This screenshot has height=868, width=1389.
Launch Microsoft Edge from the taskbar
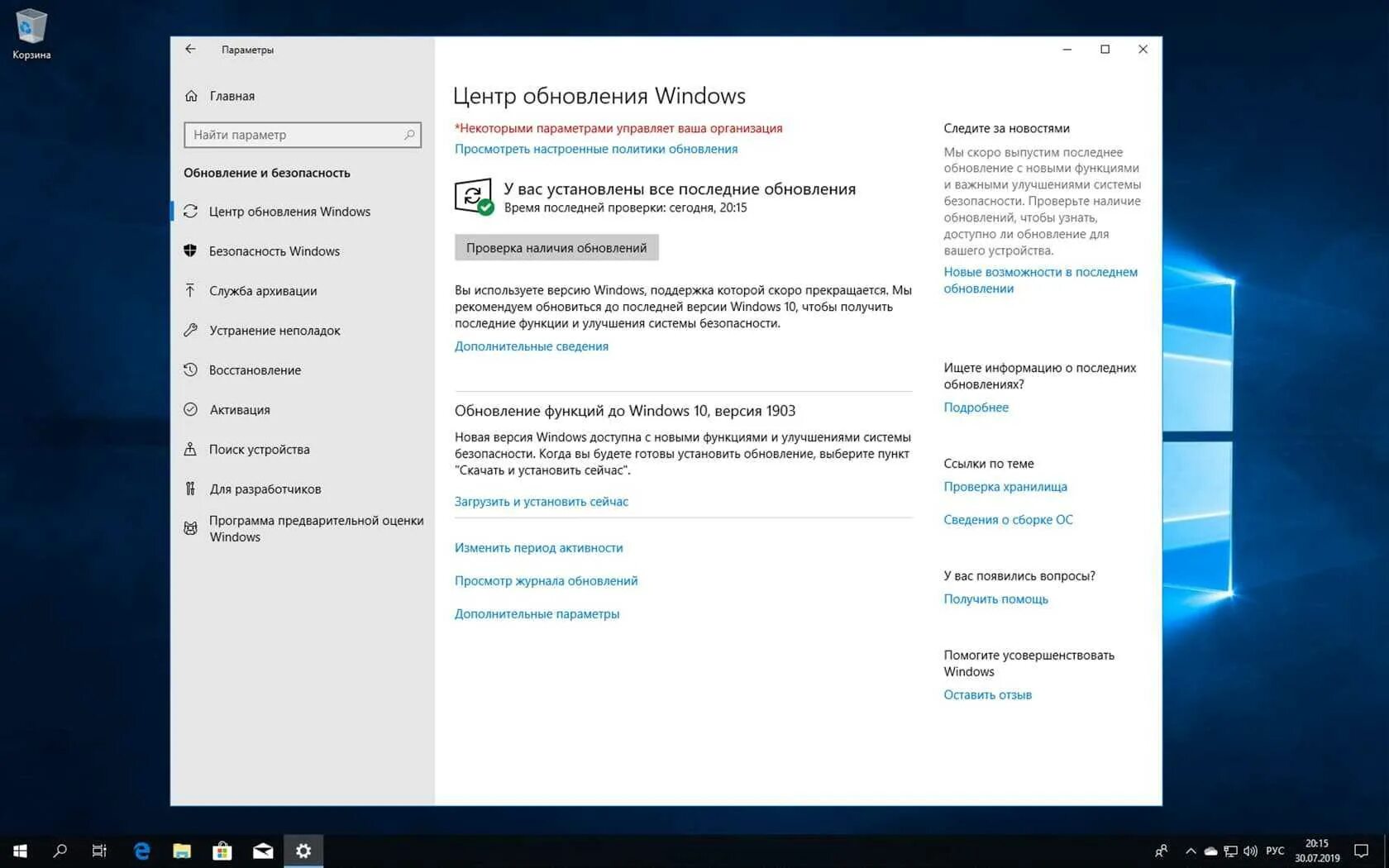[141, 851]
